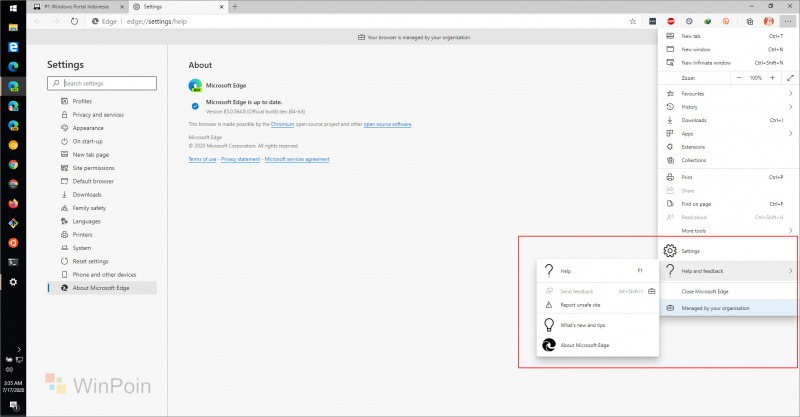The image size is (800, 417).
Task: Open File Explorer from the taskbar
Action: (x=13, y=28)
